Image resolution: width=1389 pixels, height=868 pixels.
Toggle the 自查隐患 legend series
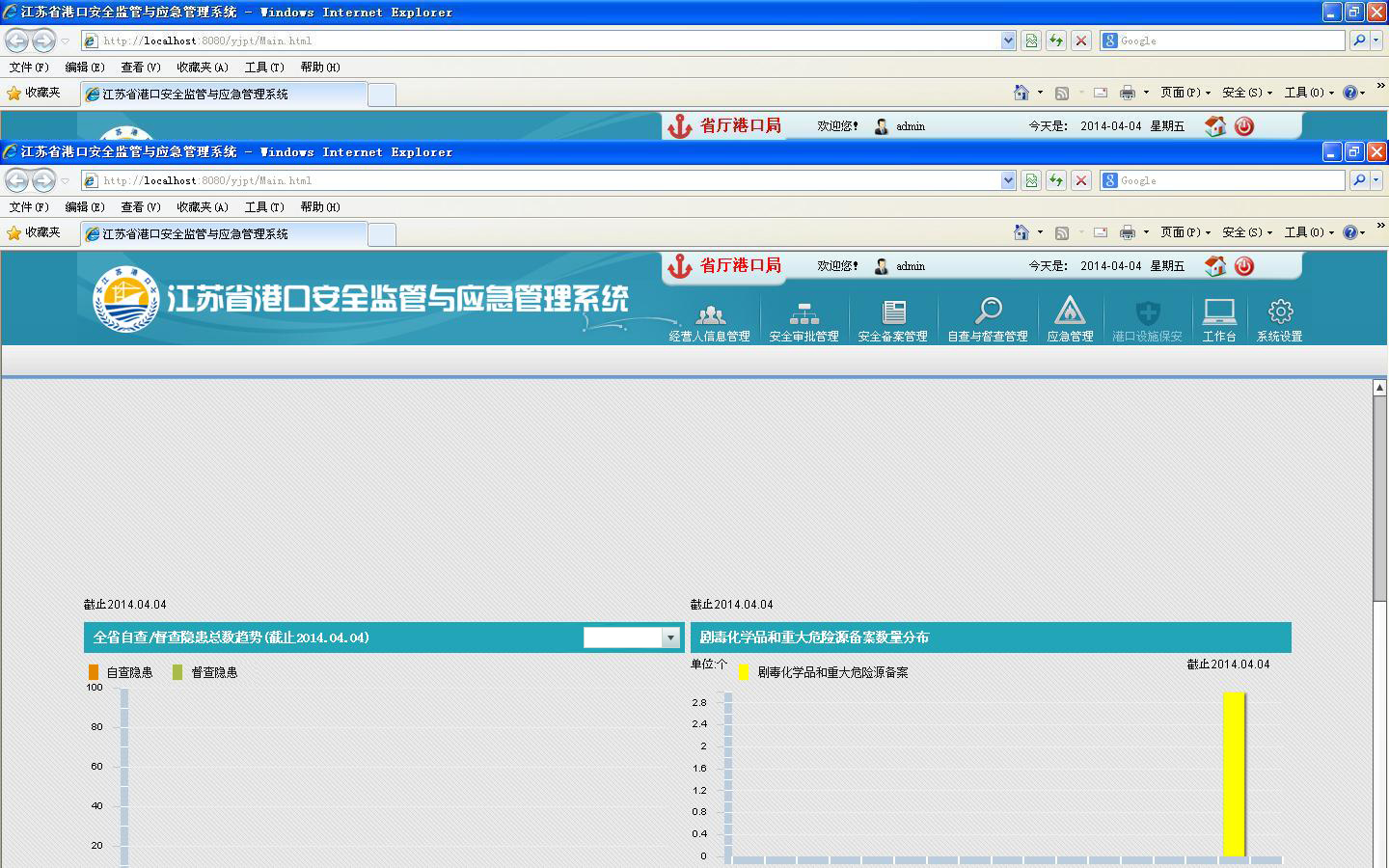[121, 672]
